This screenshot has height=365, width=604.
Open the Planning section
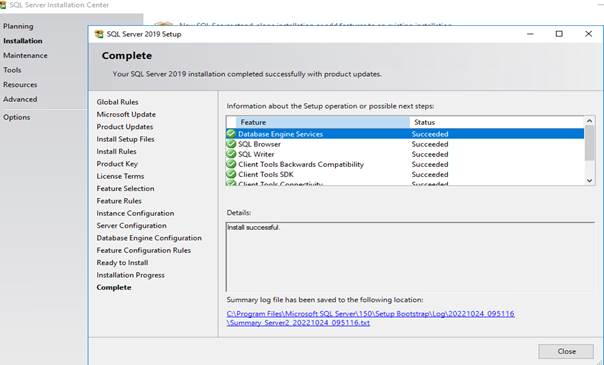coord(18,26)
